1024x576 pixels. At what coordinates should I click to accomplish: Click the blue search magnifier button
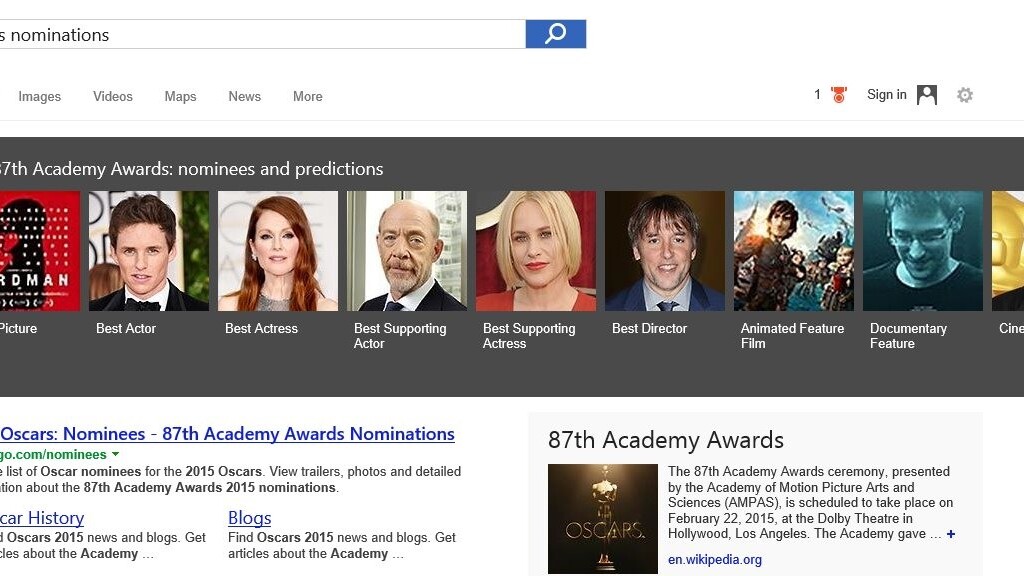[x=555, y=34]
